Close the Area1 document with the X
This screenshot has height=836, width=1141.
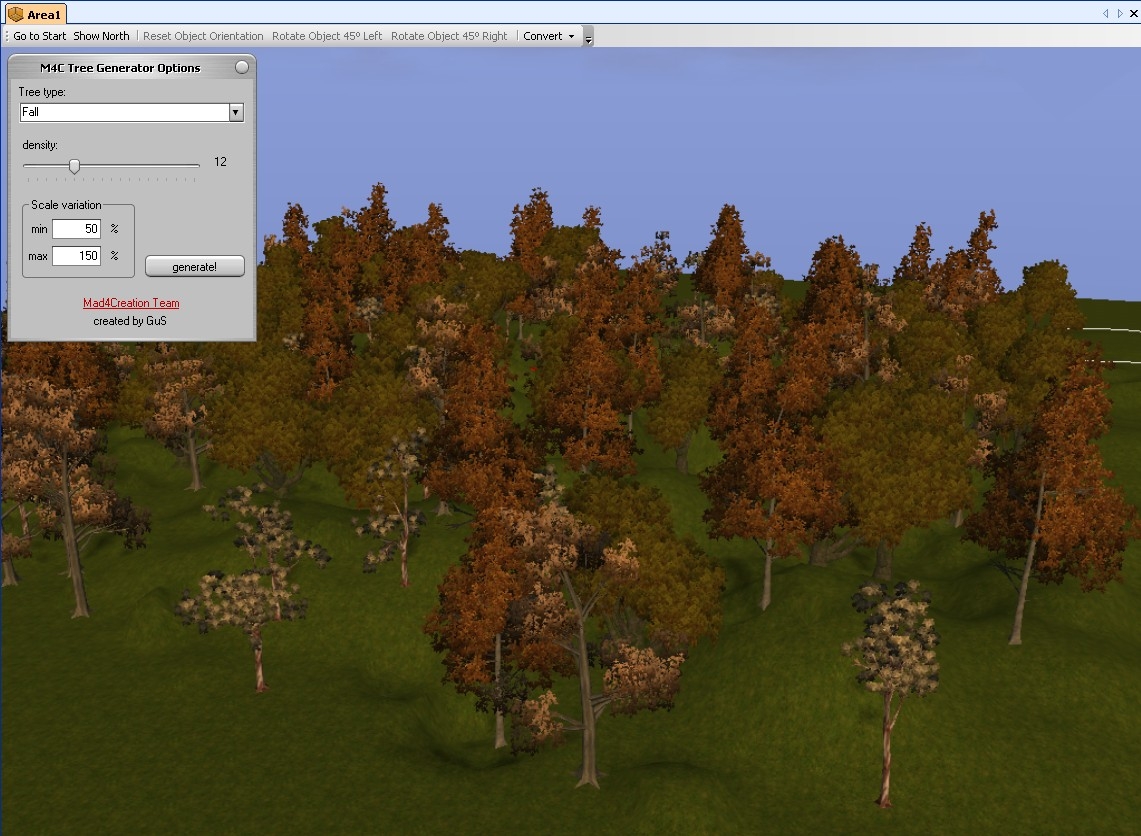[1132, 13]
